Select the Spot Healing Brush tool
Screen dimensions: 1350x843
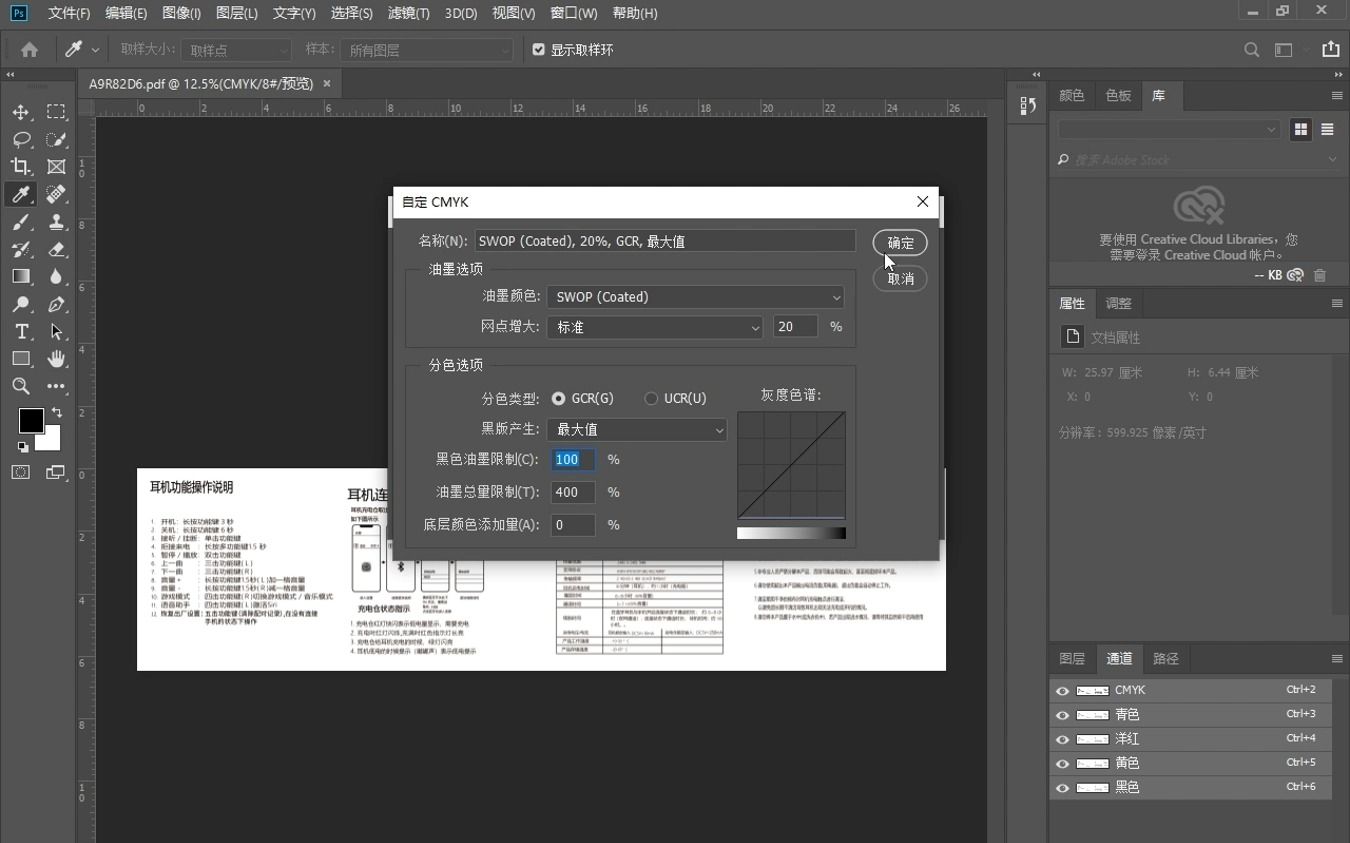point(56,194)
